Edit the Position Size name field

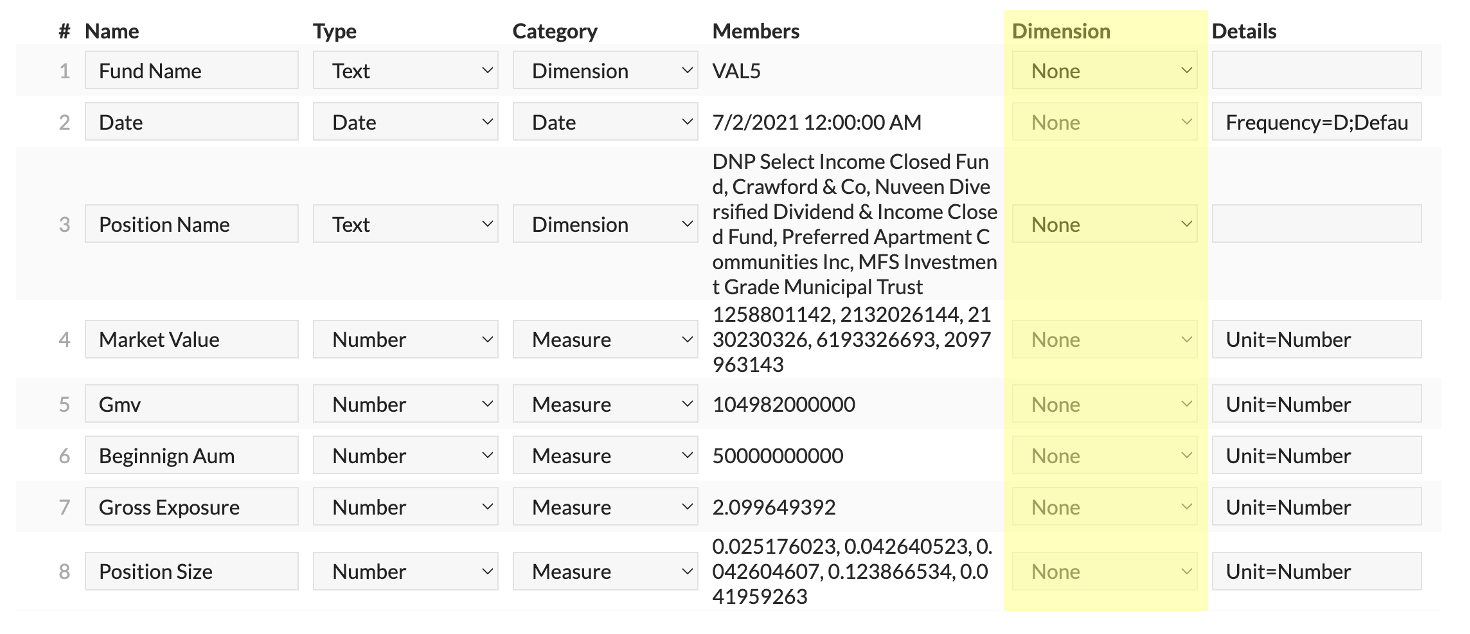point(192,571)
